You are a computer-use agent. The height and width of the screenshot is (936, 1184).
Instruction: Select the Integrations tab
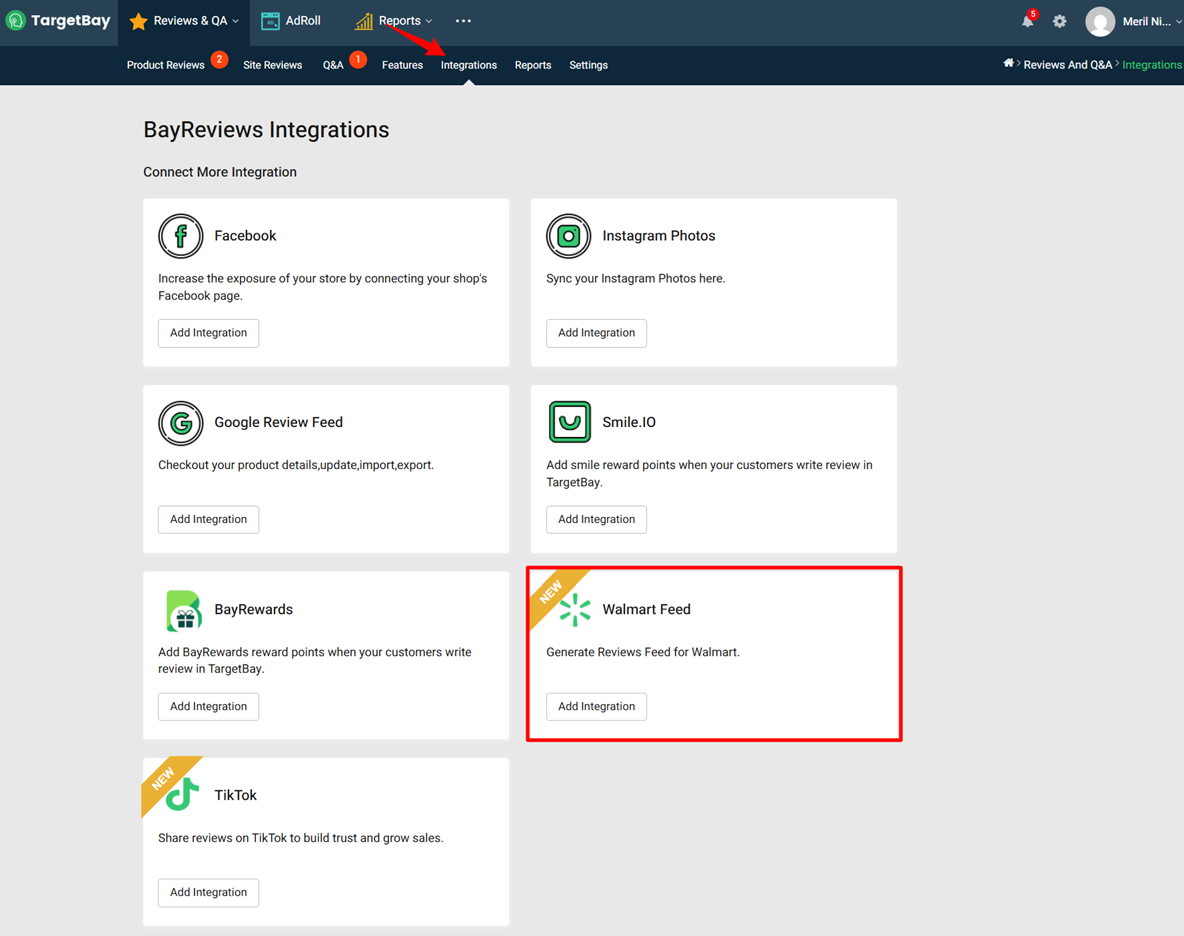point(469,65)
